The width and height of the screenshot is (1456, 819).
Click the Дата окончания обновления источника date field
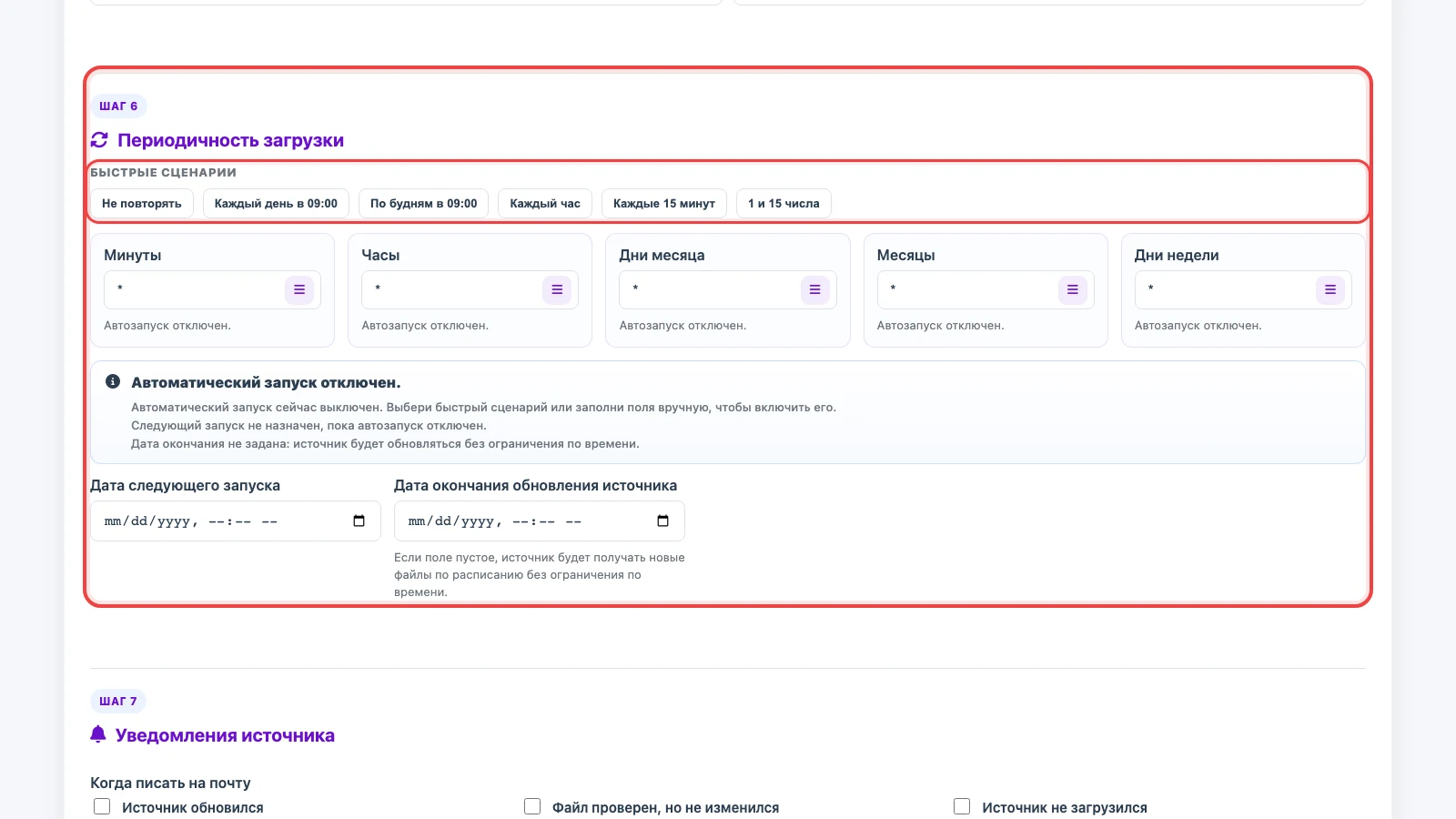pyautogui.click(x=540, y=521)
